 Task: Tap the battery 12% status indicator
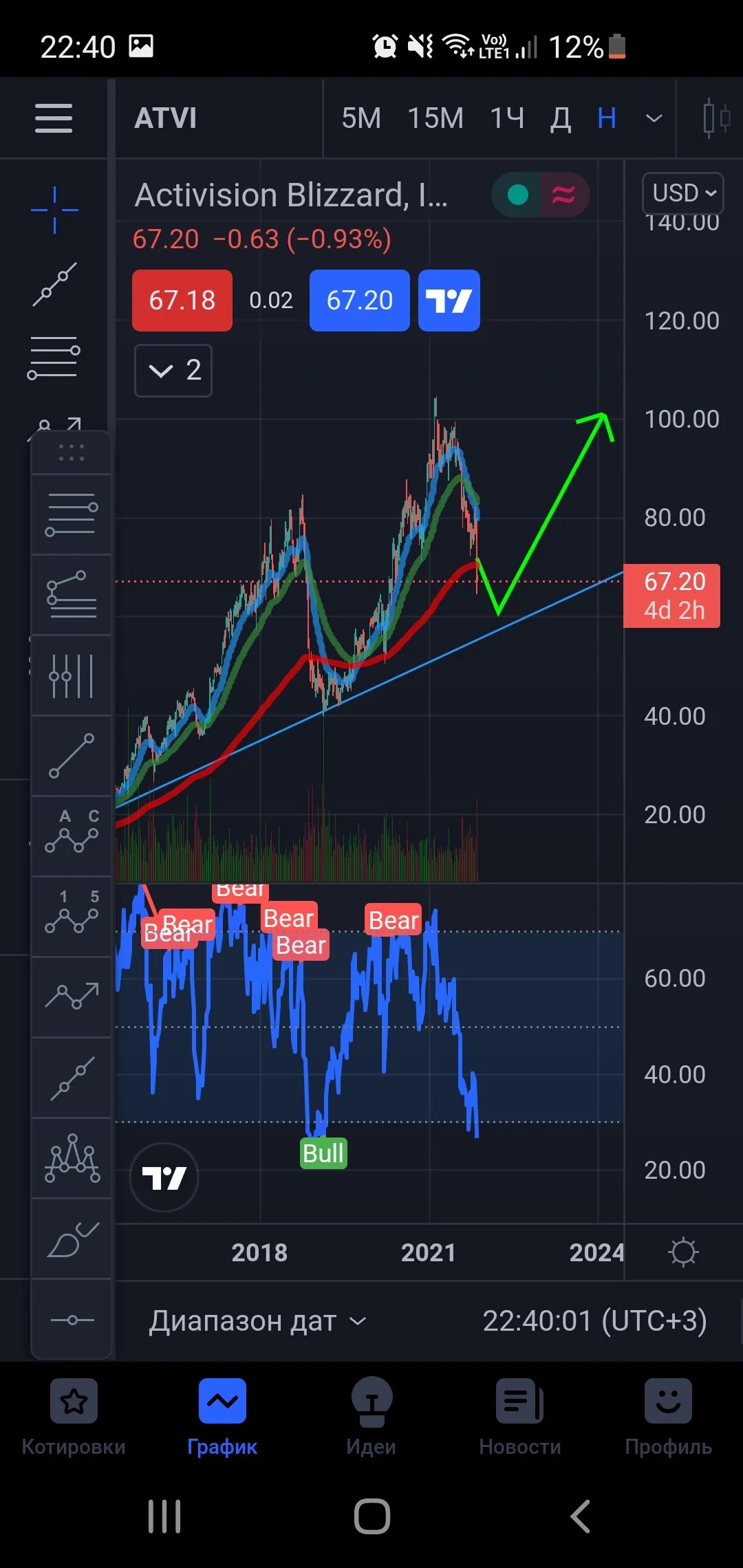[x=587, y=47]
